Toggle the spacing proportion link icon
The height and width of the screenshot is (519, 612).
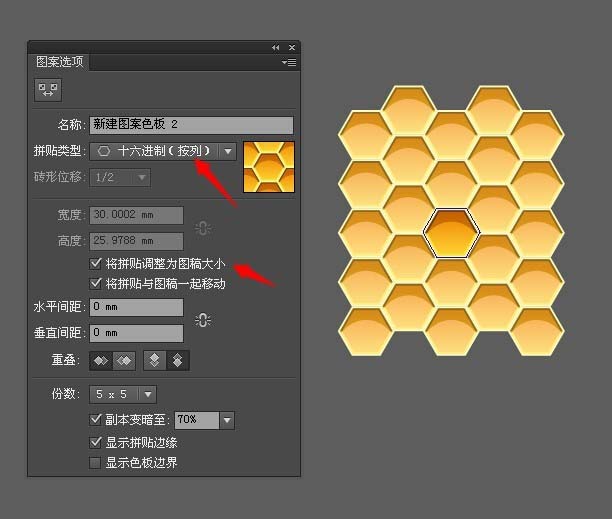tap(203, 320)
